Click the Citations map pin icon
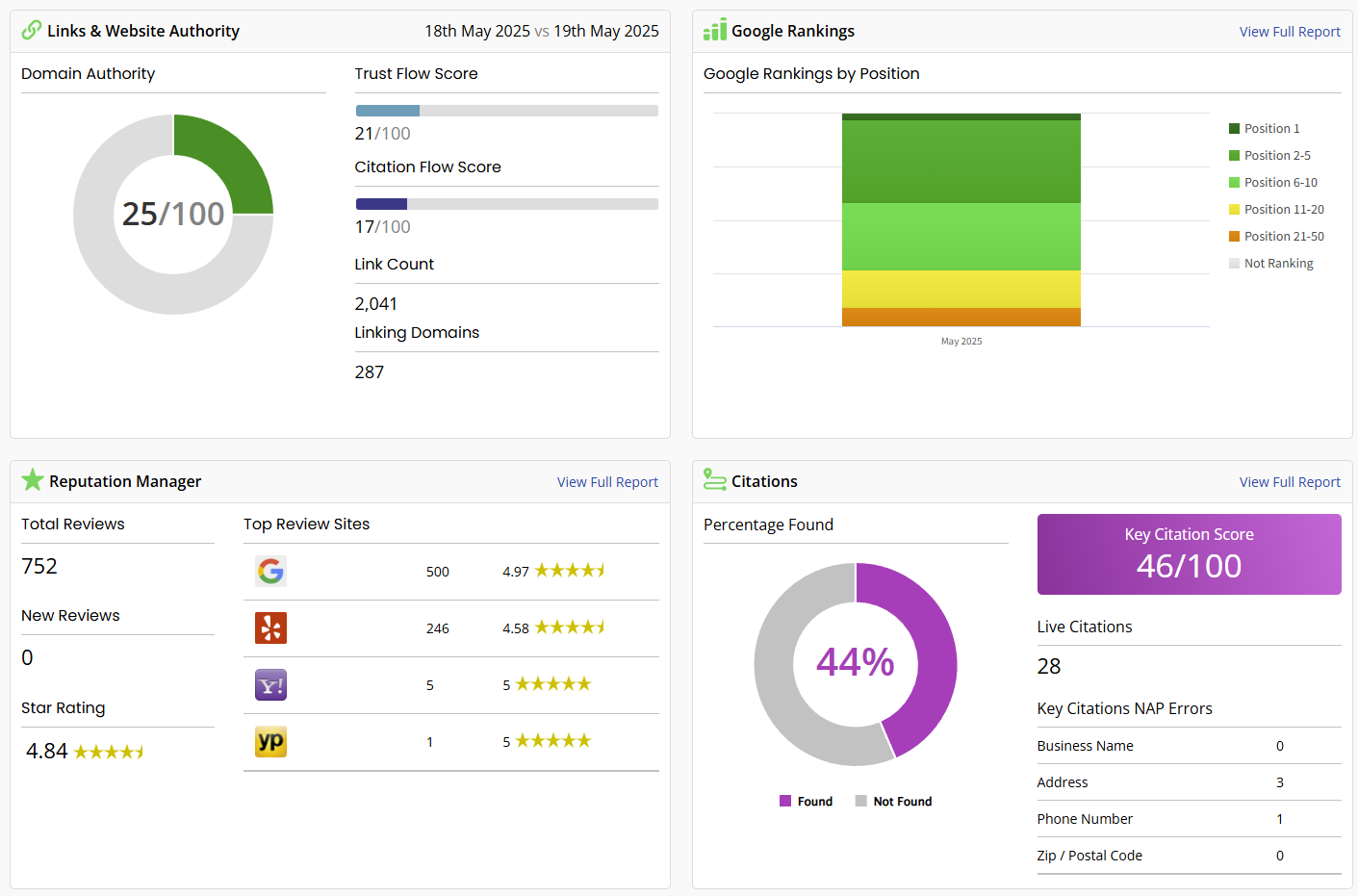 pos(714,479)
